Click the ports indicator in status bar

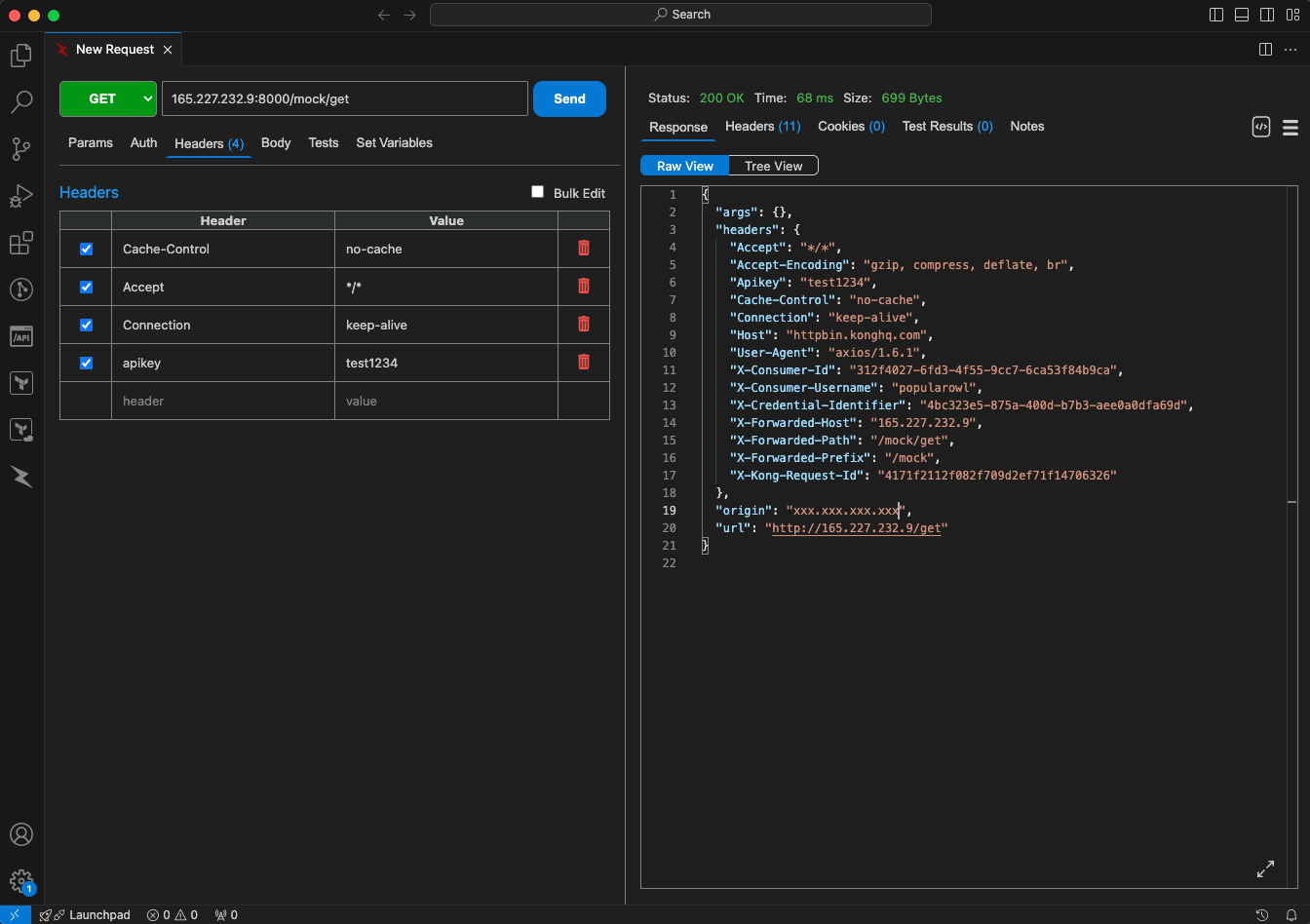(226, 915)
